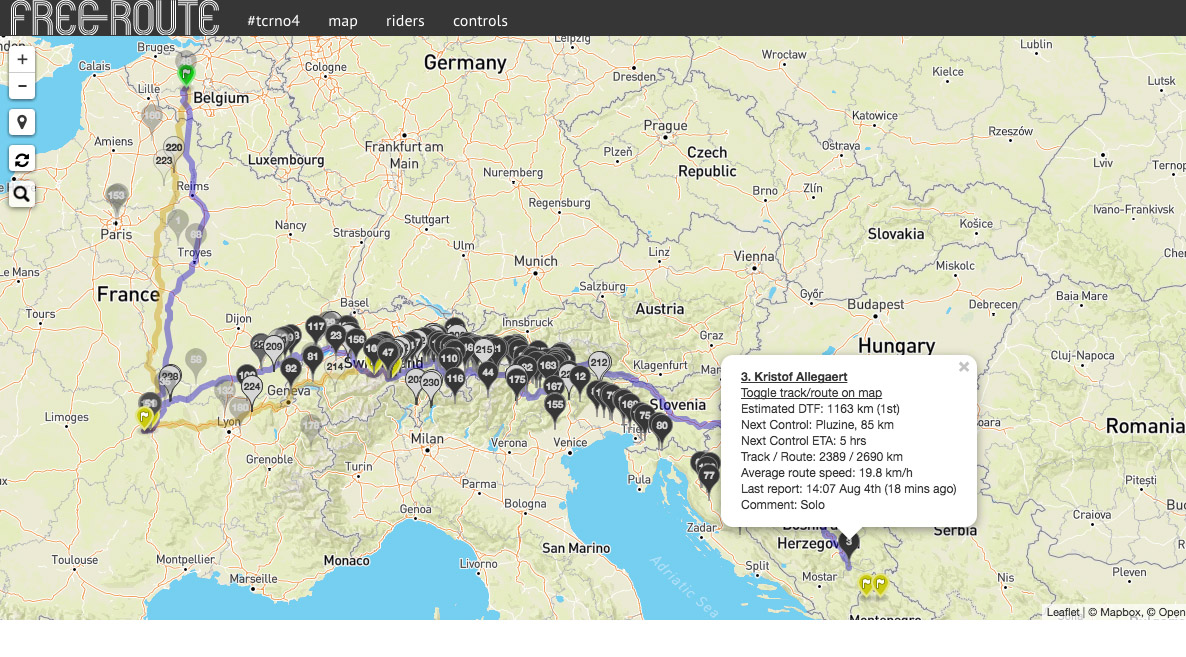The image size is (1186, 657).
Task: Click the Free-Route logo
Action: point(113,18)
